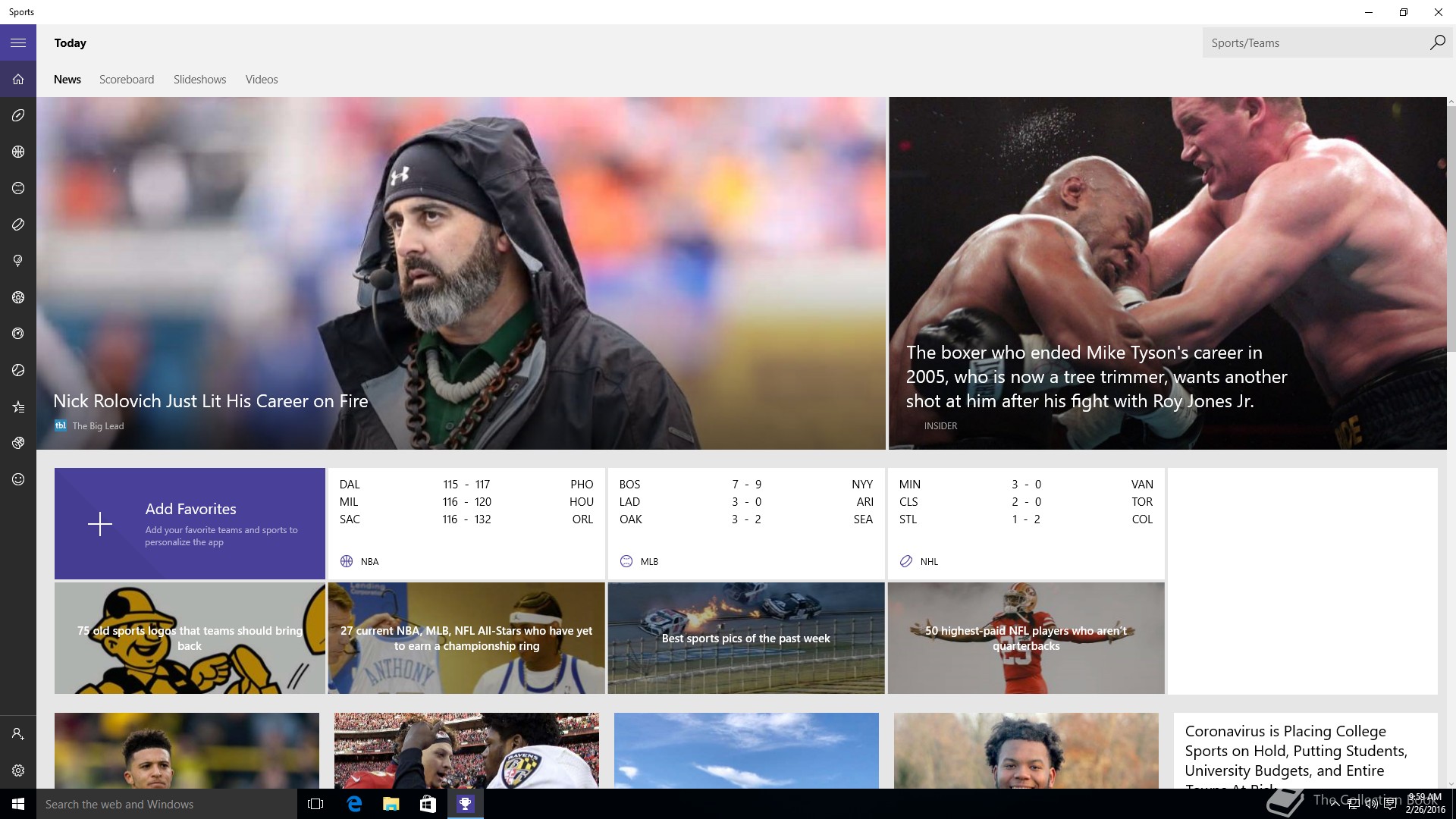Open the golf section icon in sidebar
Screen dimensions: 1456x819
pyautogui.click(x=18, y=261)
